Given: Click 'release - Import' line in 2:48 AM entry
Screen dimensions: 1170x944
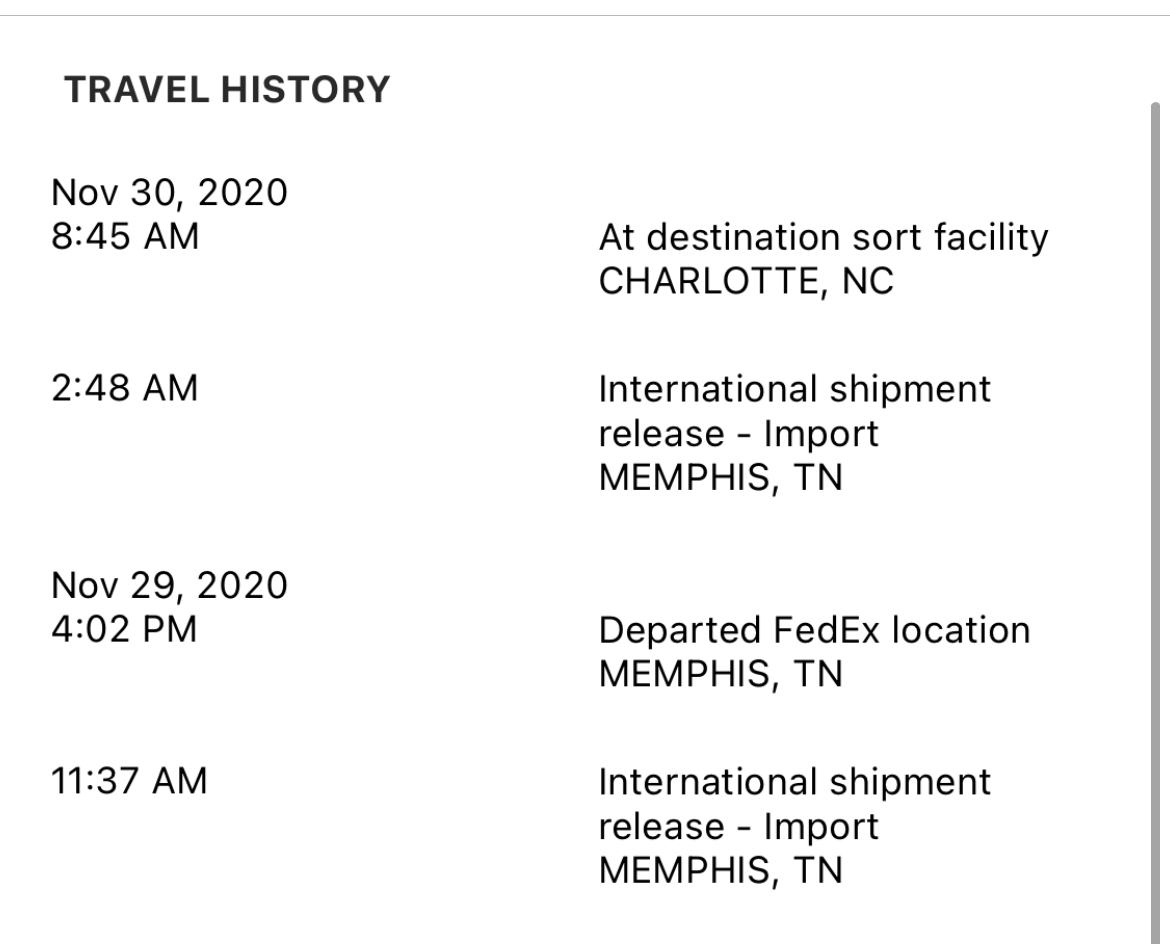Looking at the screenshot, I should (739, 434).
